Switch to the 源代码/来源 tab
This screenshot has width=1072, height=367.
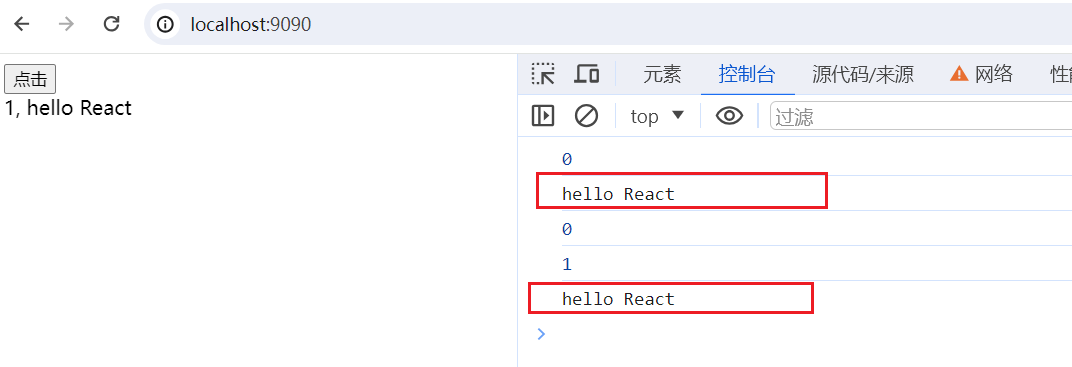(x=863, y=74)
